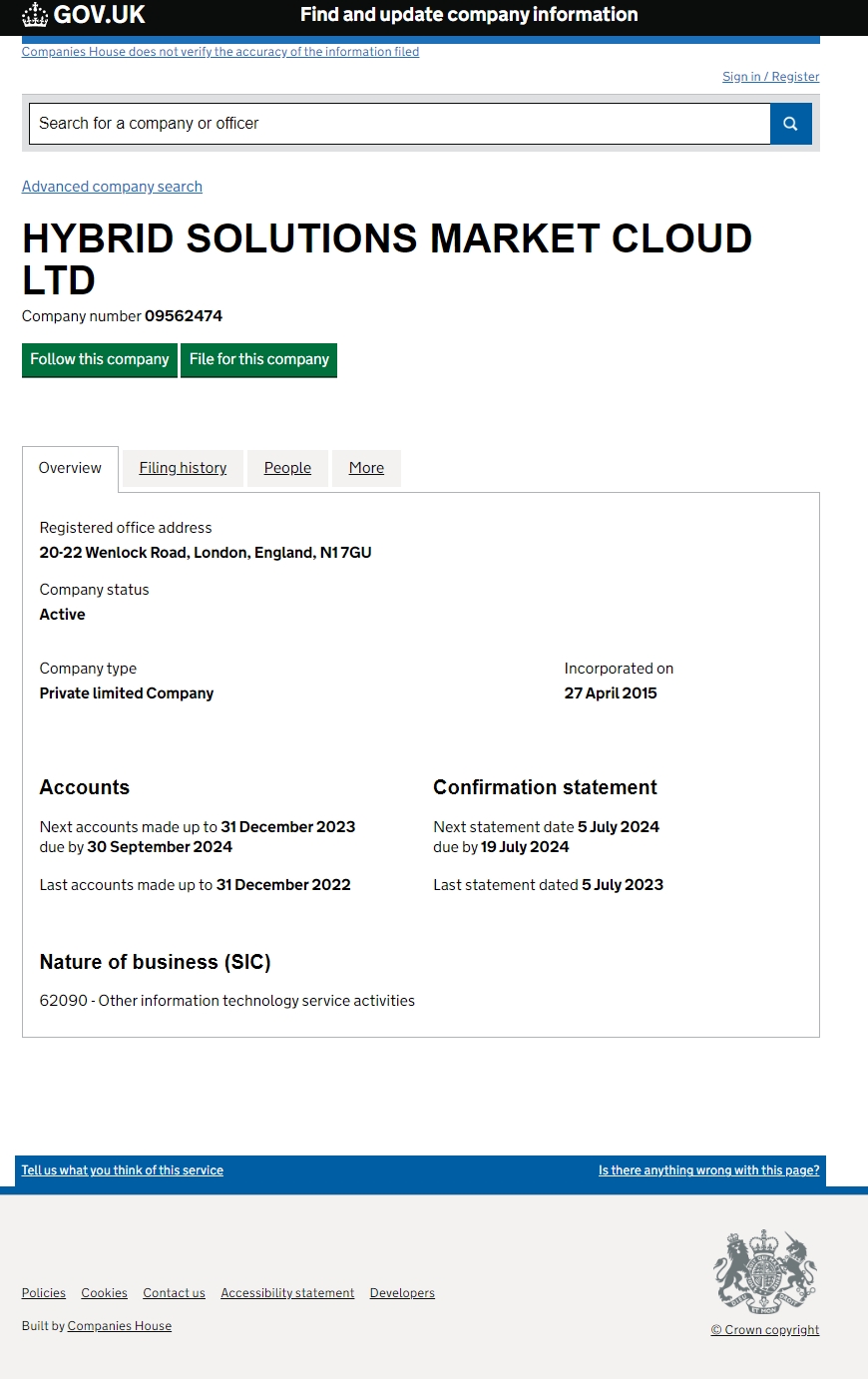Viewport: 868px width, 1379px height.
Task: Switch to the People tab
Action: pyautogui.click(x=287, y=468)
